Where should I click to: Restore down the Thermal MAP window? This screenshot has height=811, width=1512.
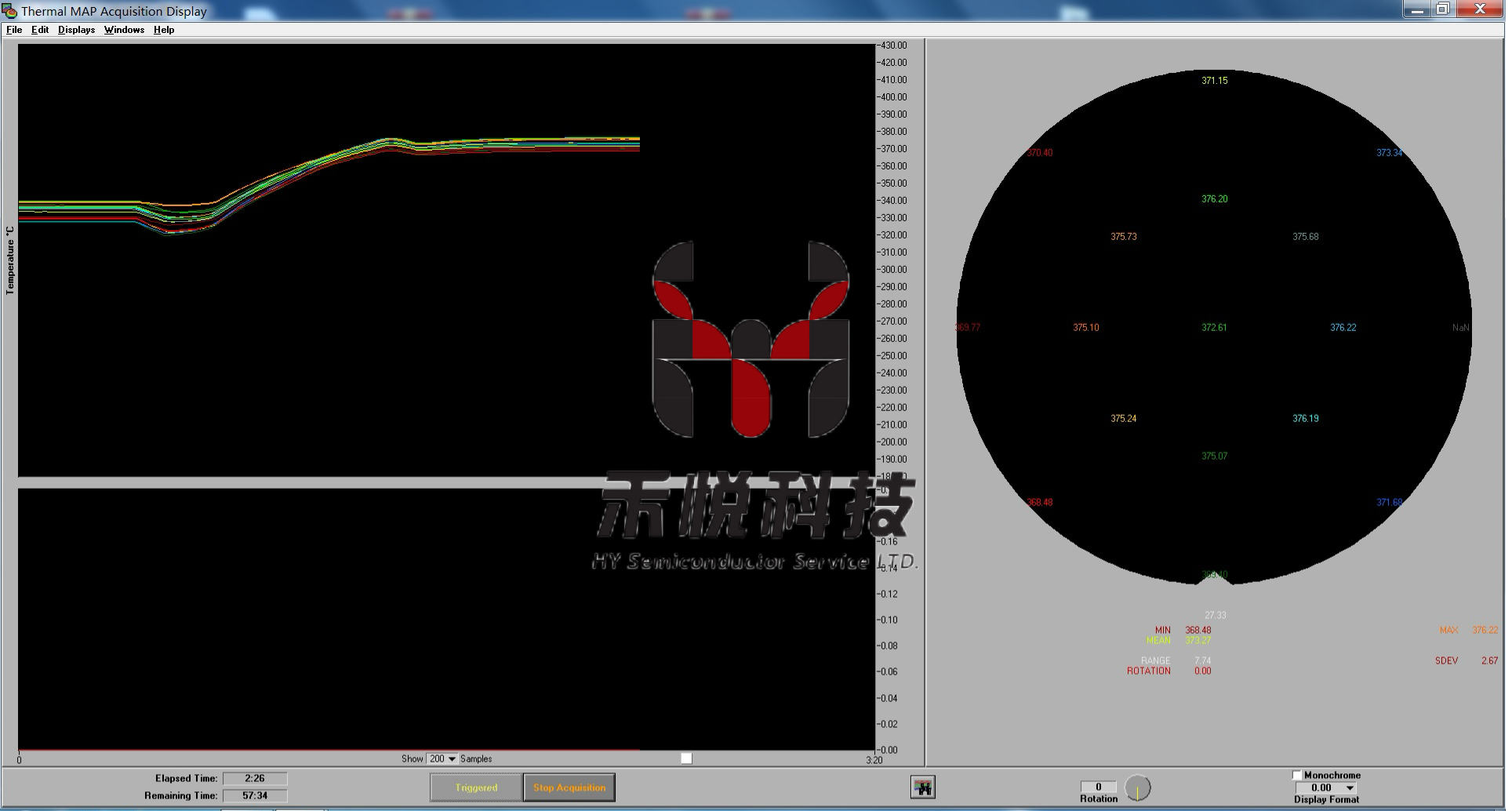pyautogui.click(x=1443, y=9)
